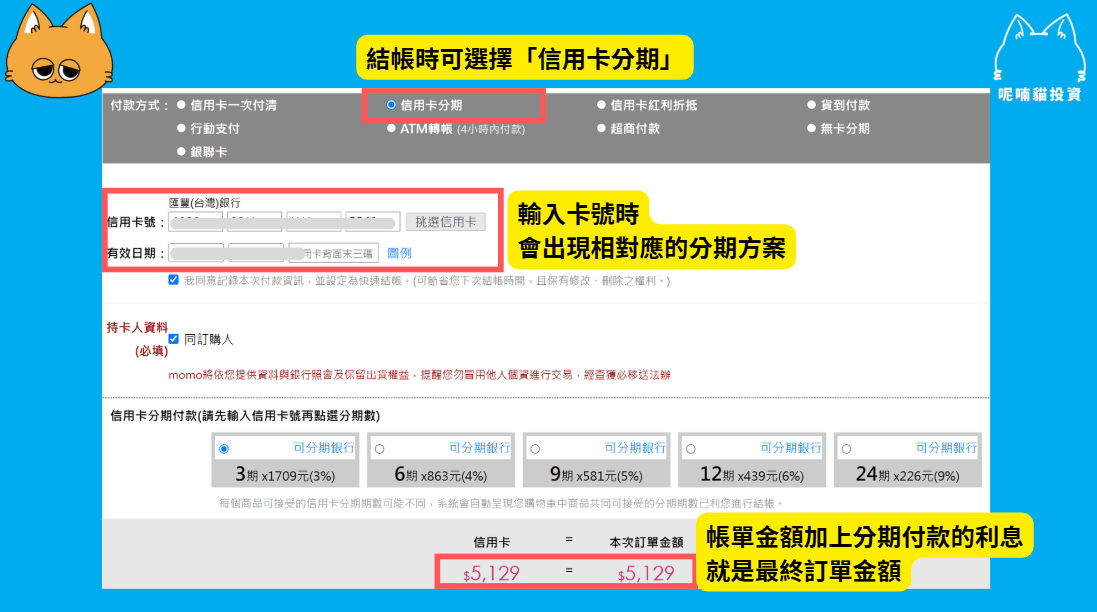Select 行動支付 payment option
Image resolution: width=1097 pixels, height=612 pixels.
click(181, 128)
